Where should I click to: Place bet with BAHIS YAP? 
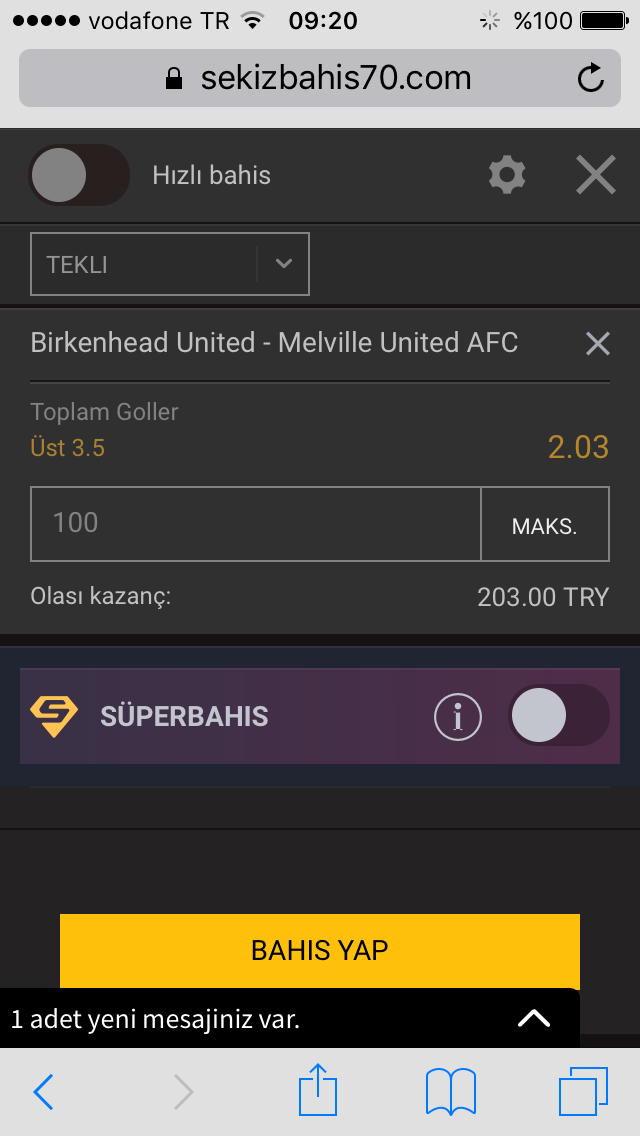pos(320,951)
